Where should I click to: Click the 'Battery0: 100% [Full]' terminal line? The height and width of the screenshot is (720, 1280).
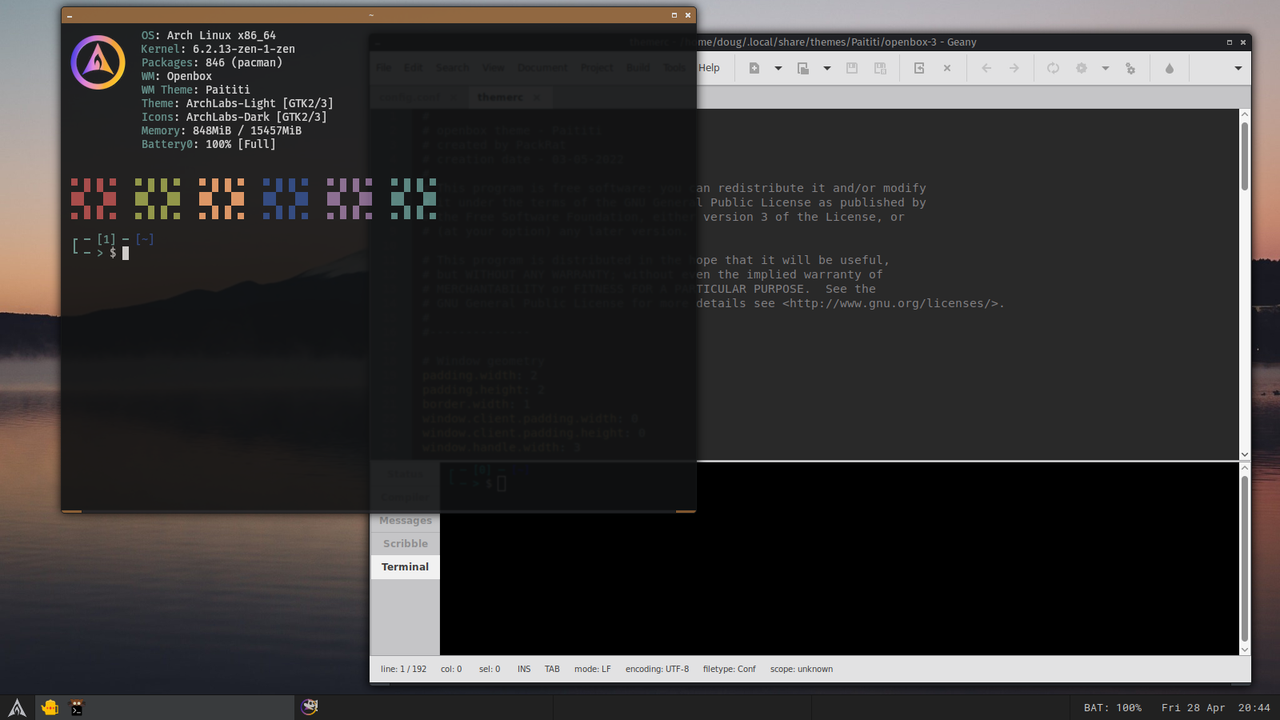coord(208,144)
